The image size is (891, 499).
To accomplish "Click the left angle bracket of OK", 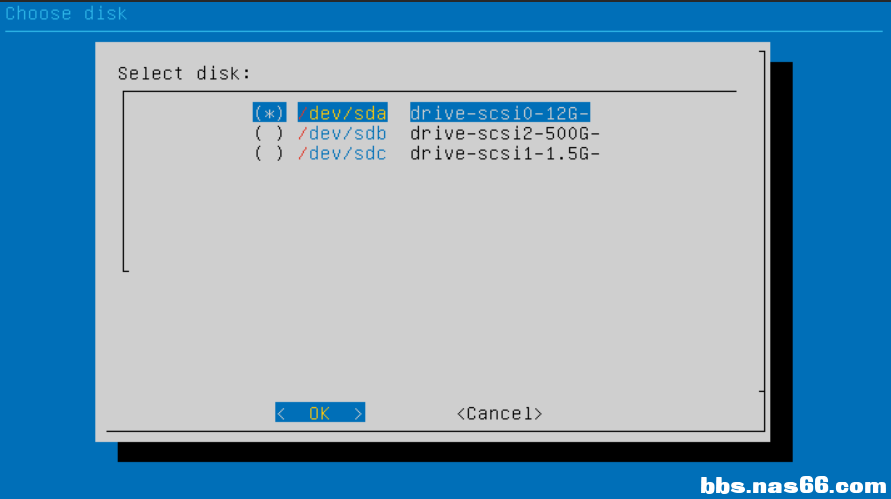I will pos(281,413).
